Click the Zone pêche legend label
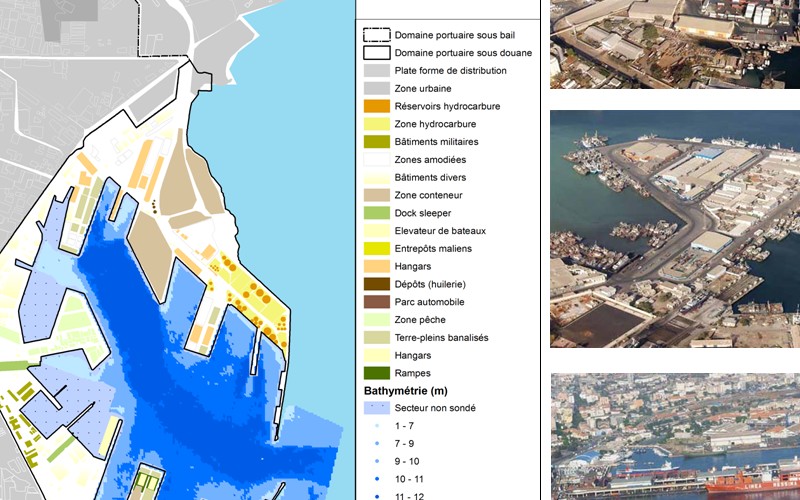Screen dimensions: 800x500 (423, 320)
